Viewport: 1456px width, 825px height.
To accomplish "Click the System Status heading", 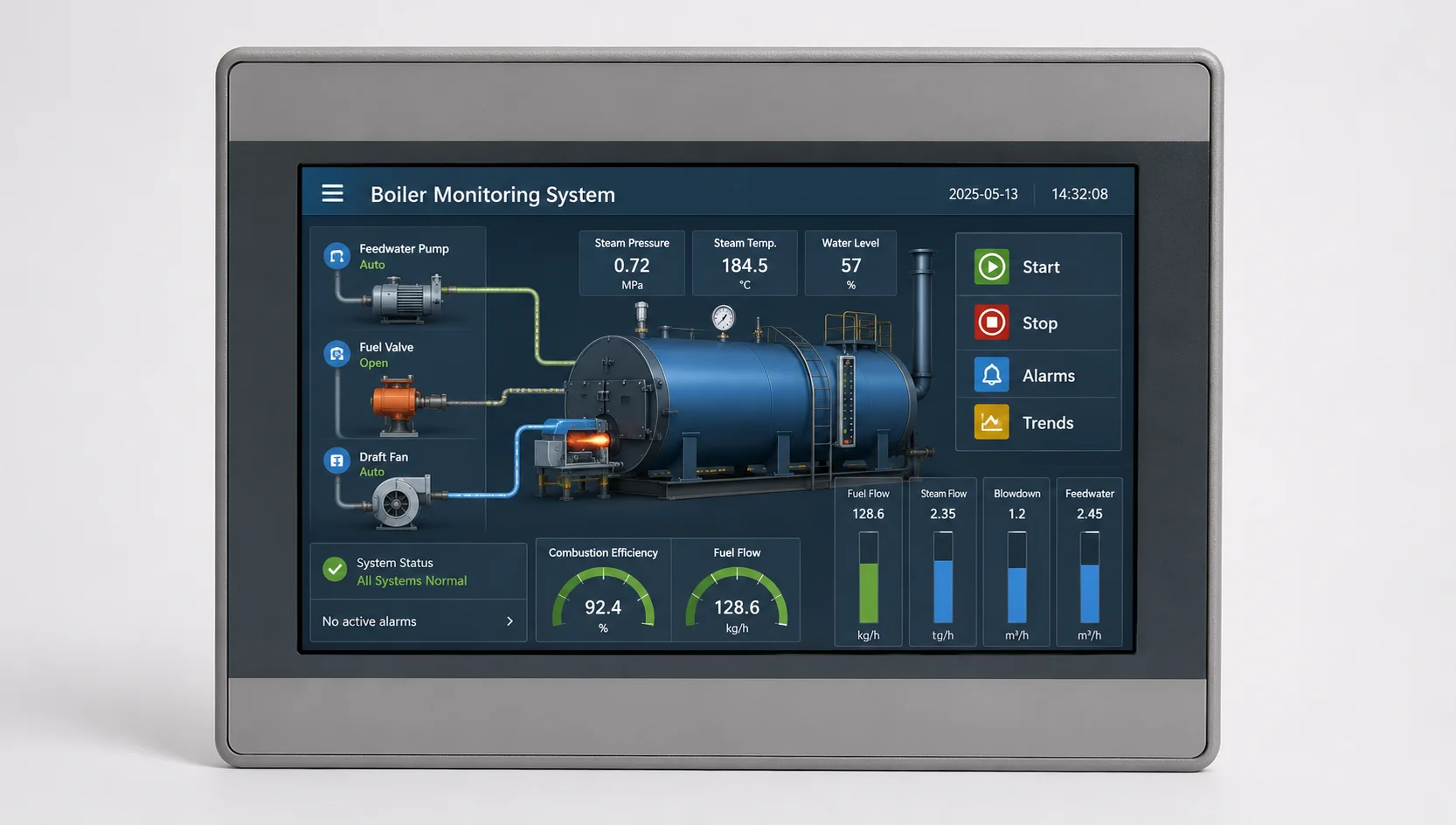I will click(x=395, y=563).
